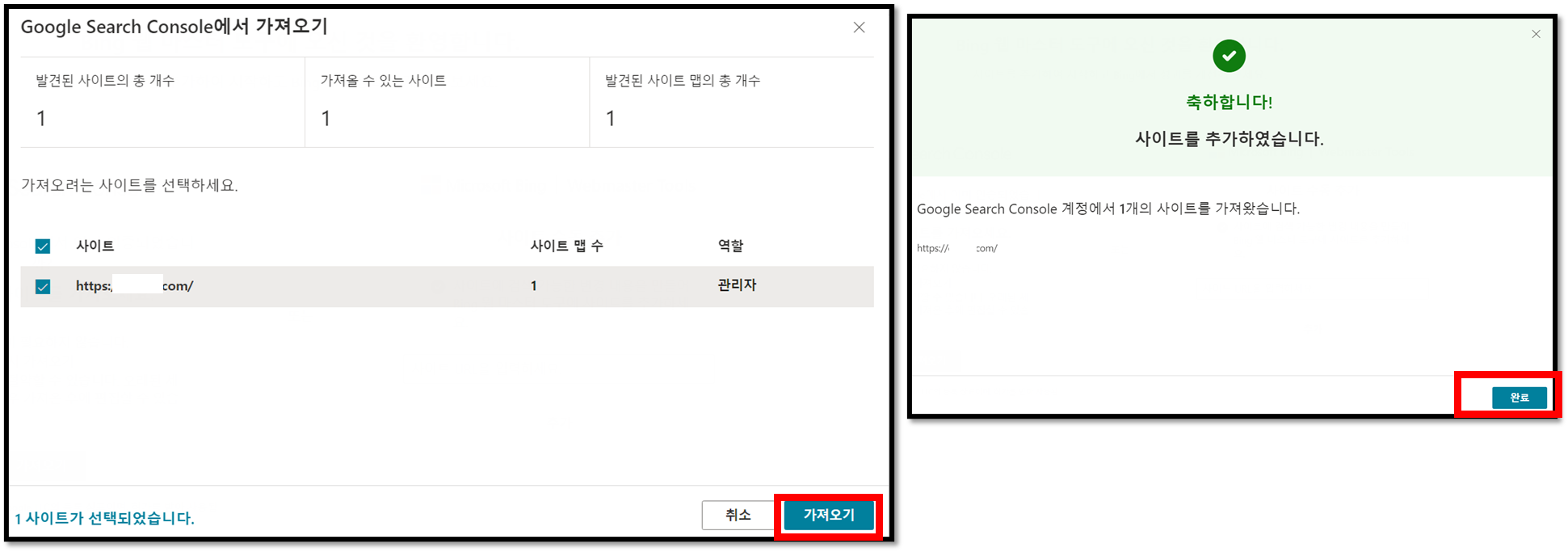Click the 발견된 사이트 맵의 총 개수 label
This screenshot has width=1568, height=552.
click(683, 81)
